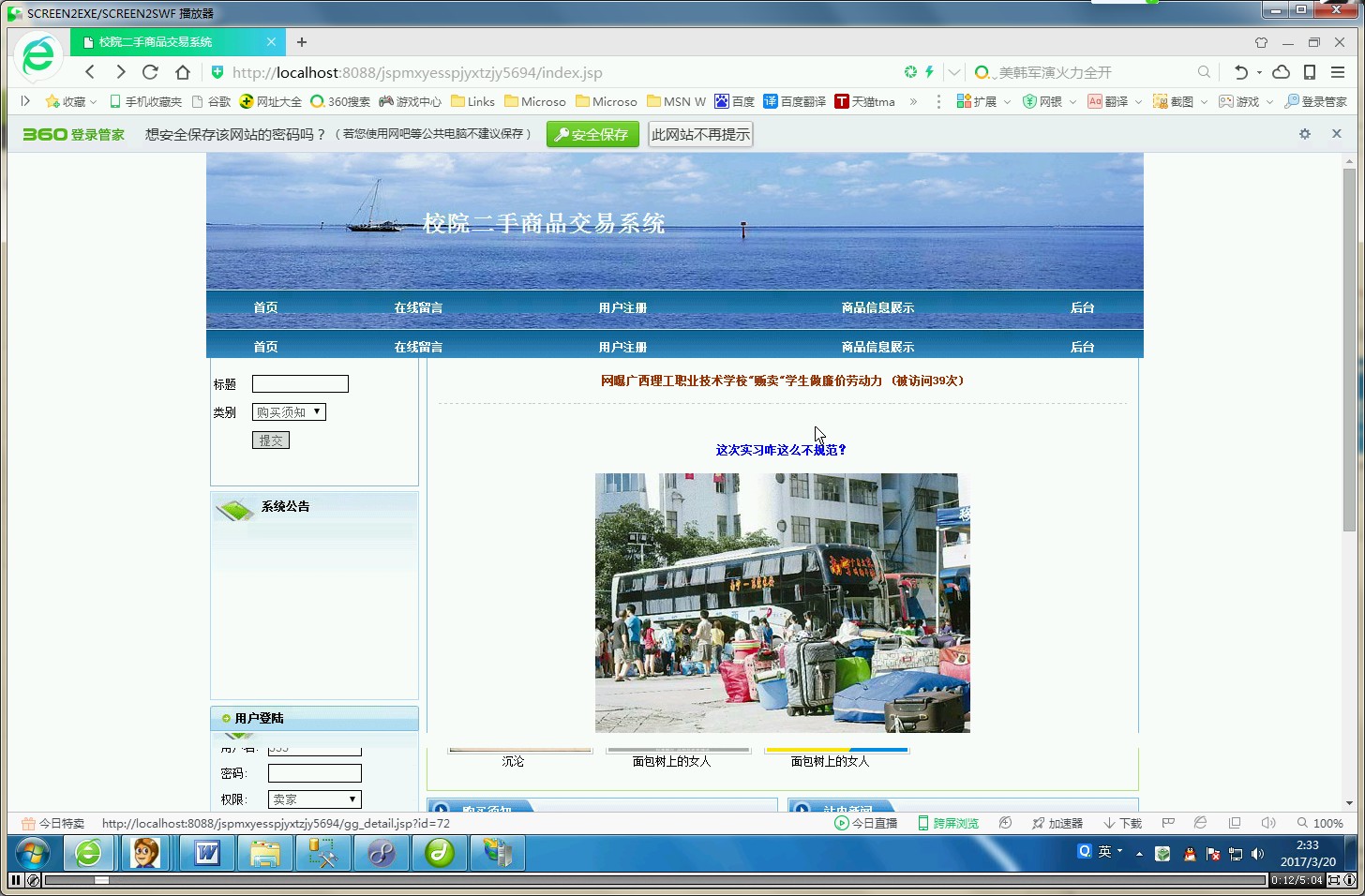Open the password prompt settings gear
Viewport: 1365px width, 896px height.
1304,134
